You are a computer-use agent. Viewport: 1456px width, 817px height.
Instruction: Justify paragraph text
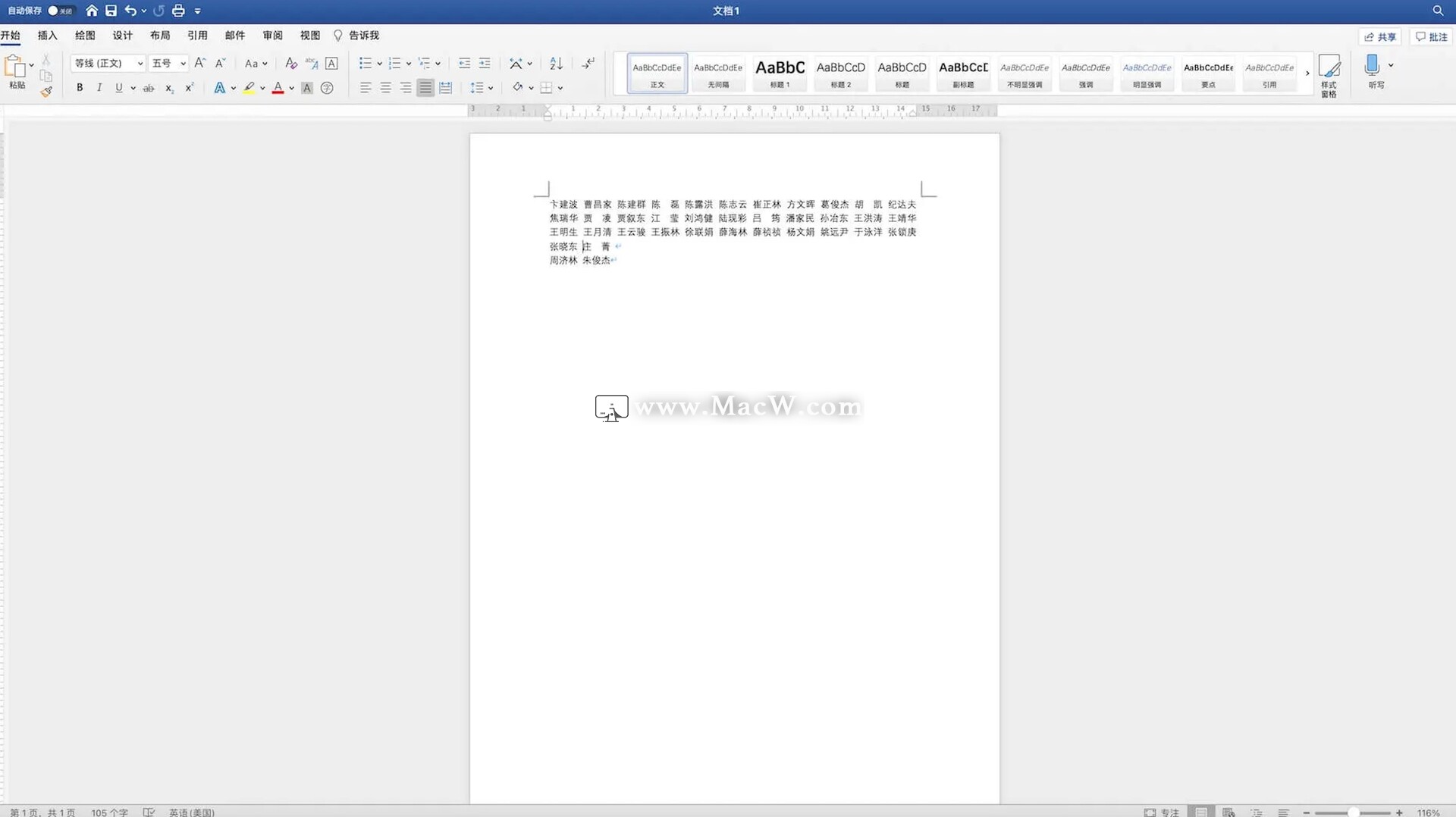point(425,88)
